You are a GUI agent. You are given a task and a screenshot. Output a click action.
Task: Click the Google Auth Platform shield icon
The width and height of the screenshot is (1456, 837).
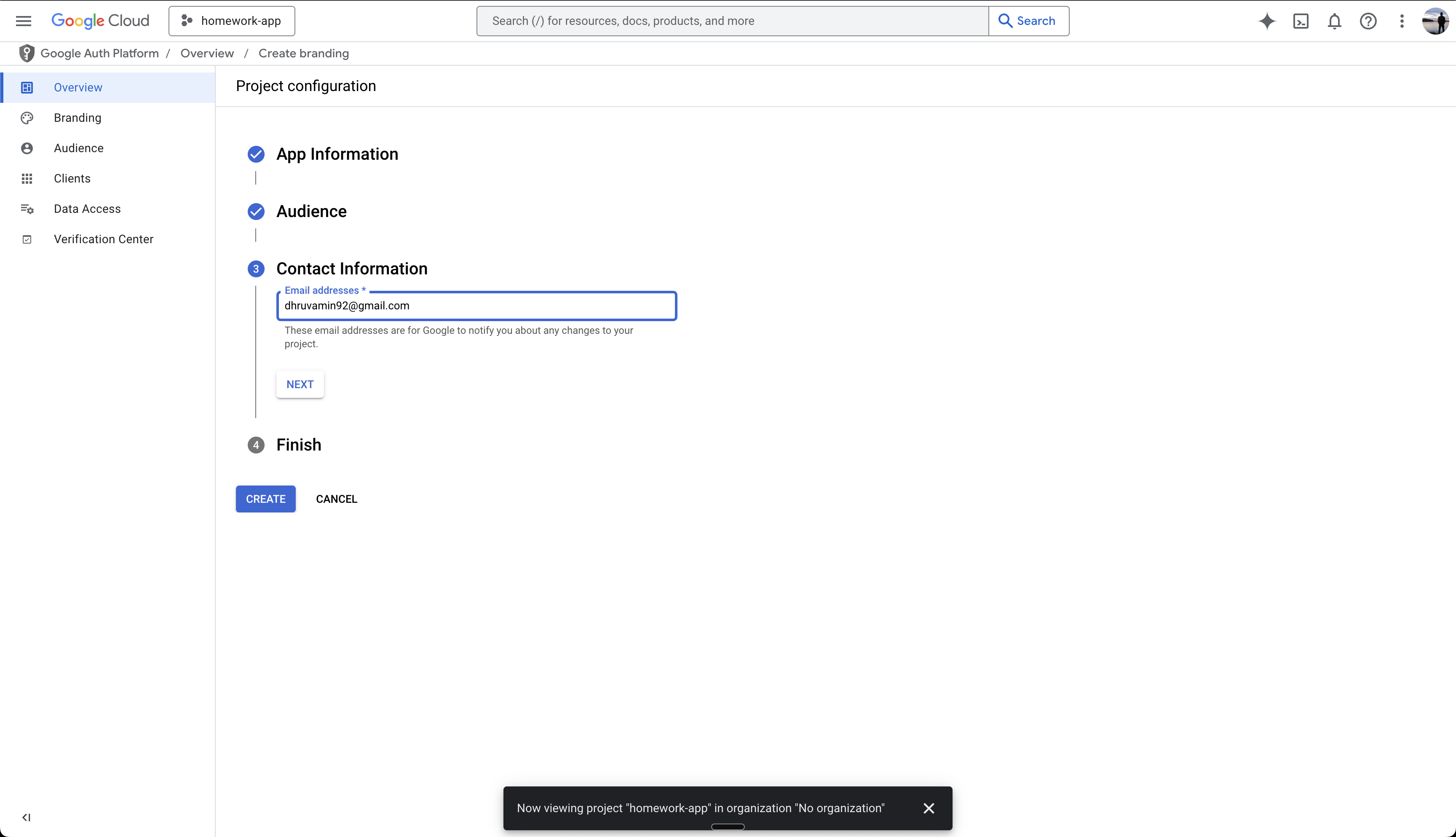click(27, 54)
